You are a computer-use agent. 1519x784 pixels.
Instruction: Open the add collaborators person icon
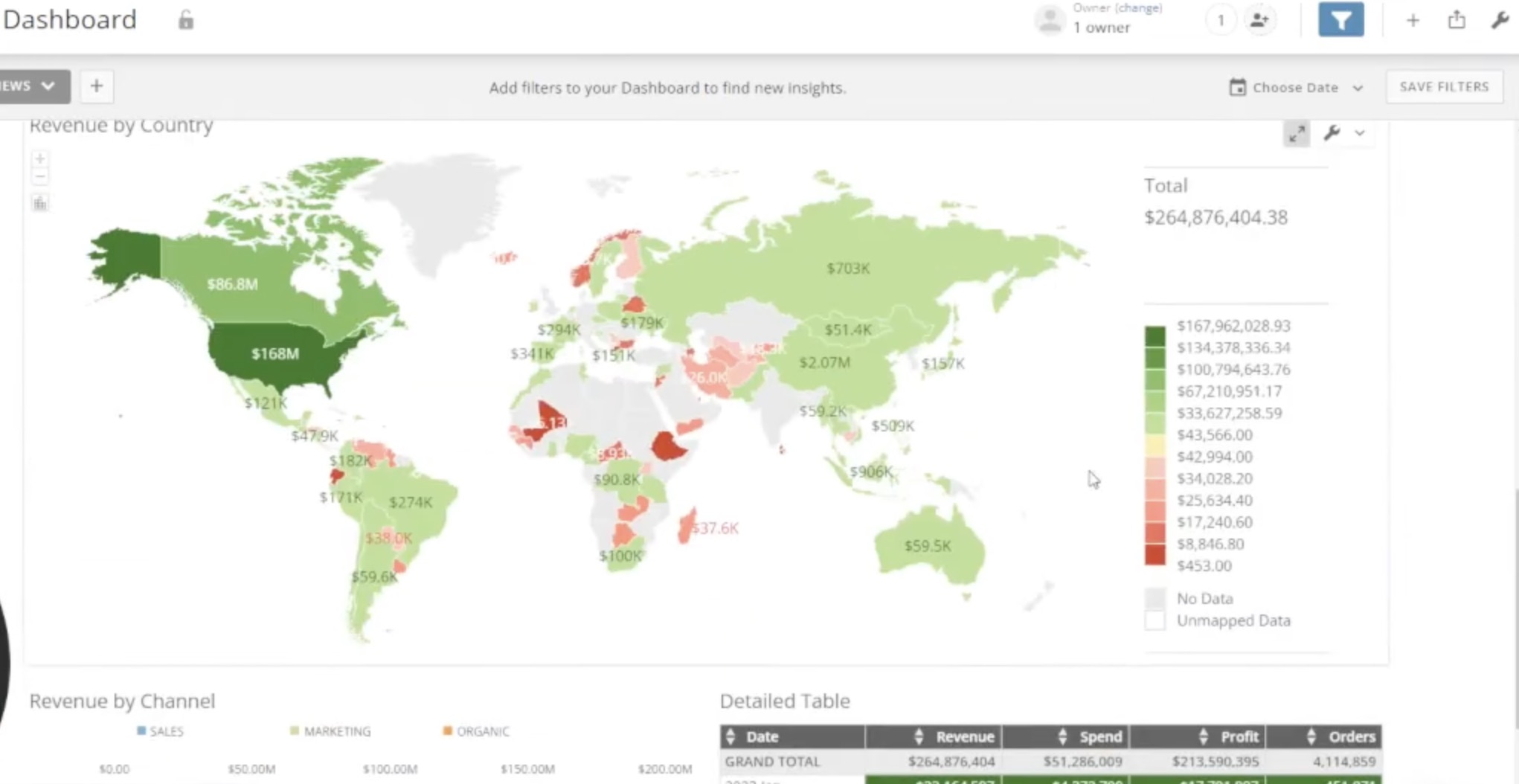pyautogui.click(x=1259, y=20)
